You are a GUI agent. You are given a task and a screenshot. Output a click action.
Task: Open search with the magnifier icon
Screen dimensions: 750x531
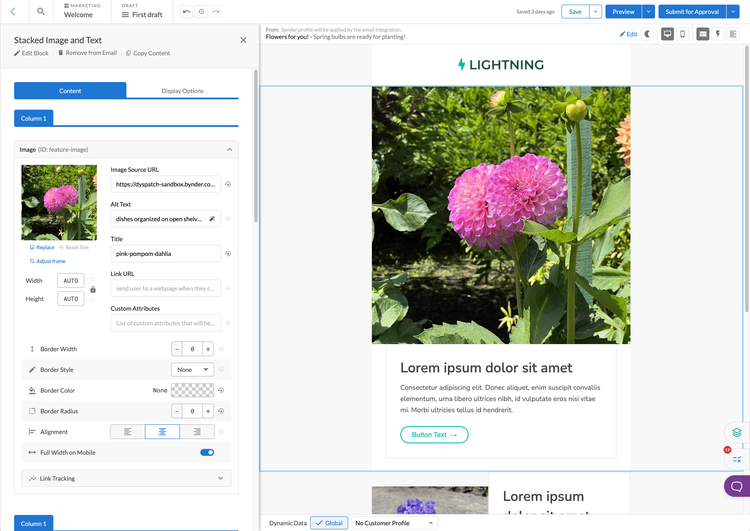point(41,11)
